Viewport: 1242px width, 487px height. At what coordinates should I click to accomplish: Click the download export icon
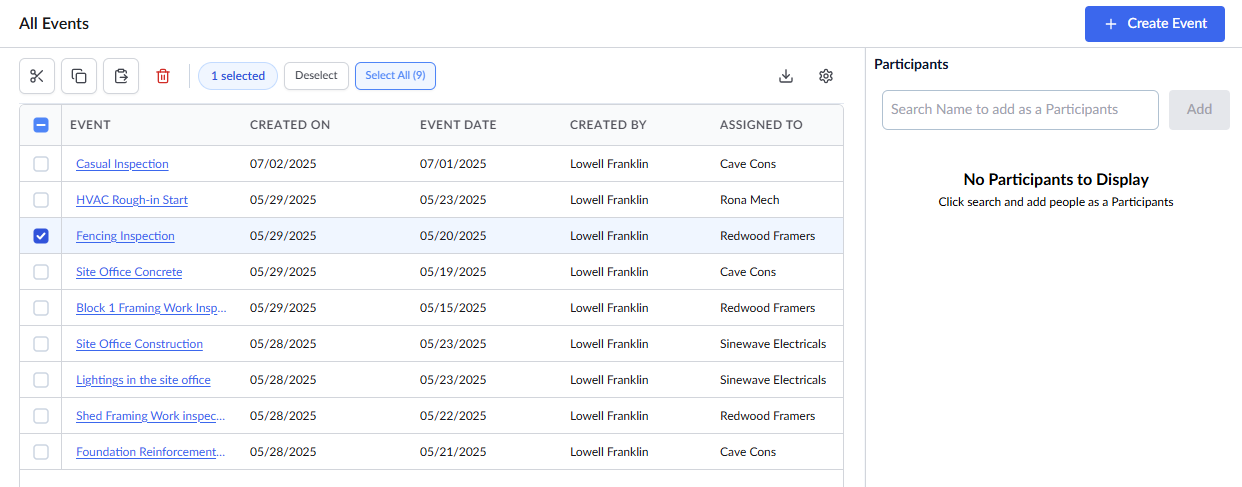(x=786, y=76)
